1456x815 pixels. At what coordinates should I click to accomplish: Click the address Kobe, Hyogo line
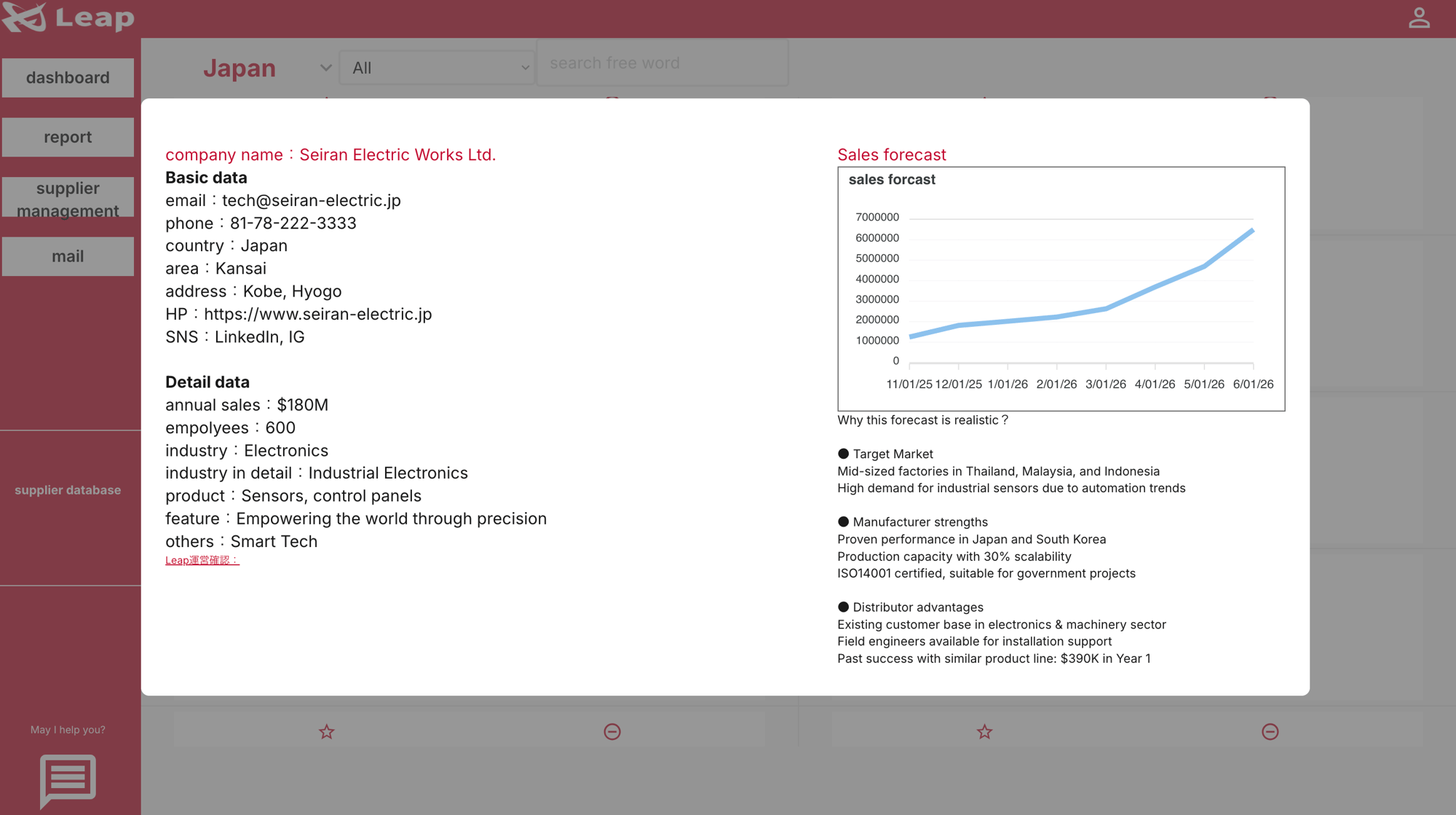pos(253,291)
